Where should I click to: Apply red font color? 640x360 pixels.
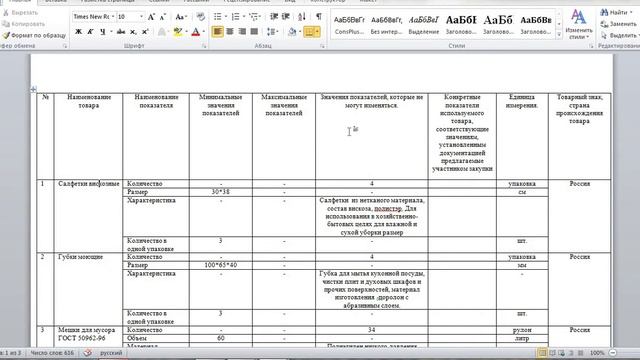(196, 31)
